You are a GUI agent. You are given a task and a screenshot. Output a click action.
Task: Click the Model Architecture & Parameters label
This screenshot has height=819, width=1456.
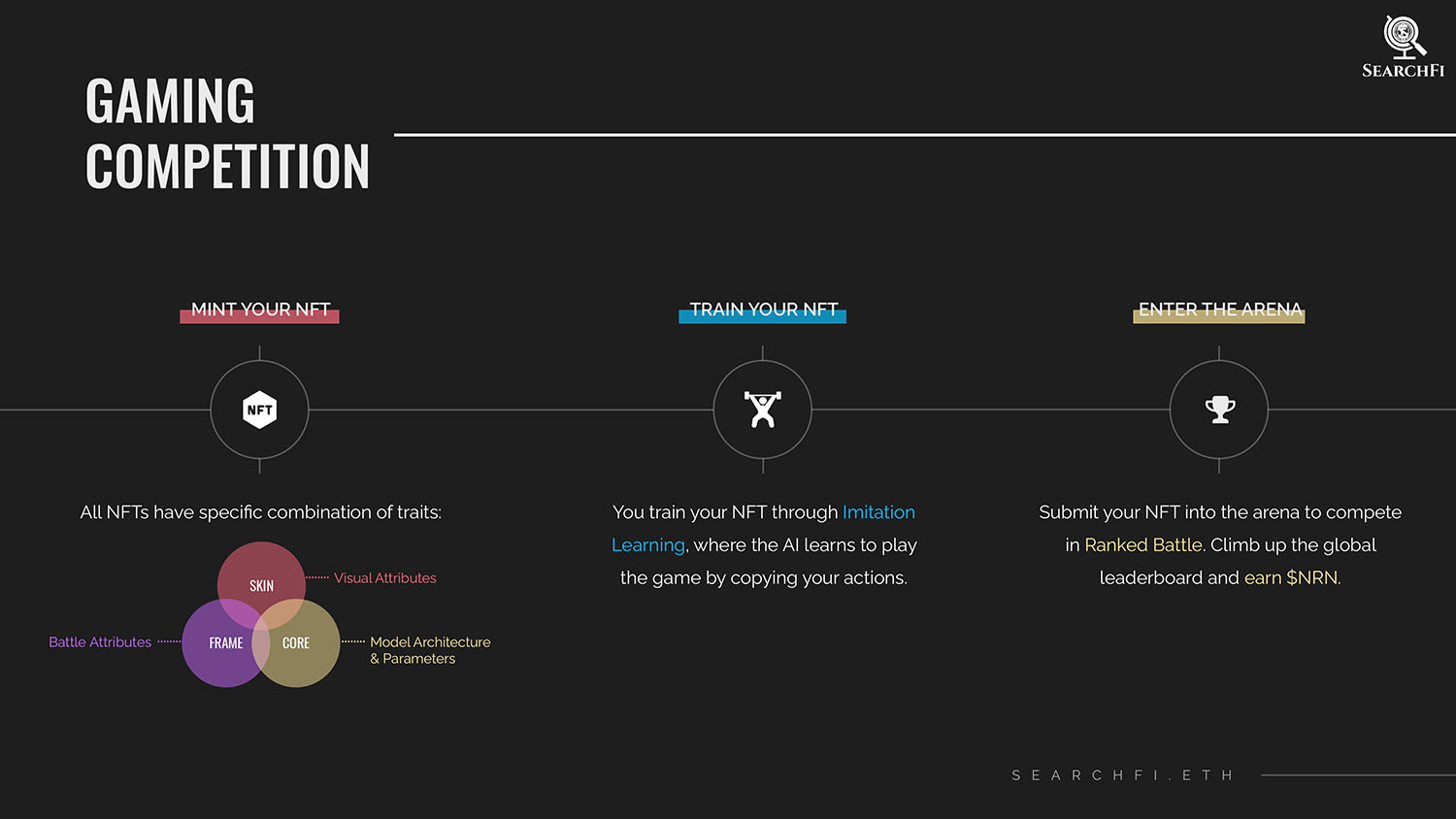click(430, 650)
